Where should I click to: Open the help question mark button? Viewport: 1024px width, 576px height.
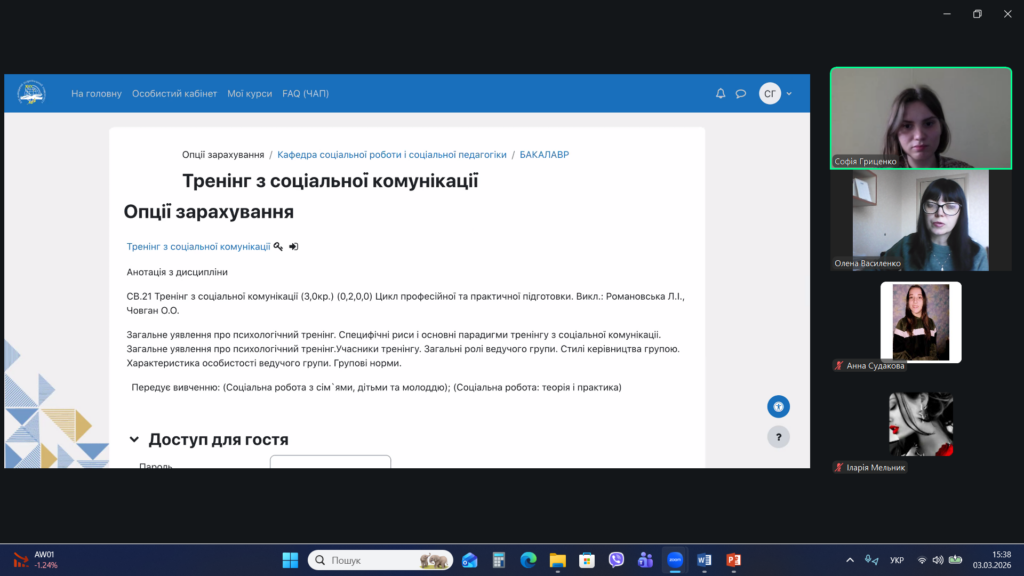click(778, 437)
